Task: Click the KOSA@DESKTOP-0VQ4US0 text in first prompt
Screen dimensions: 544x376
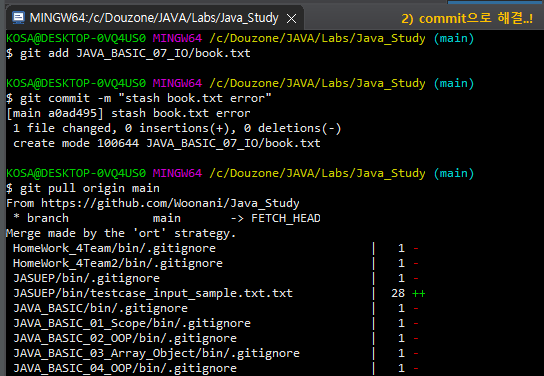Action: pyautogui.click(x=76, y=38)
